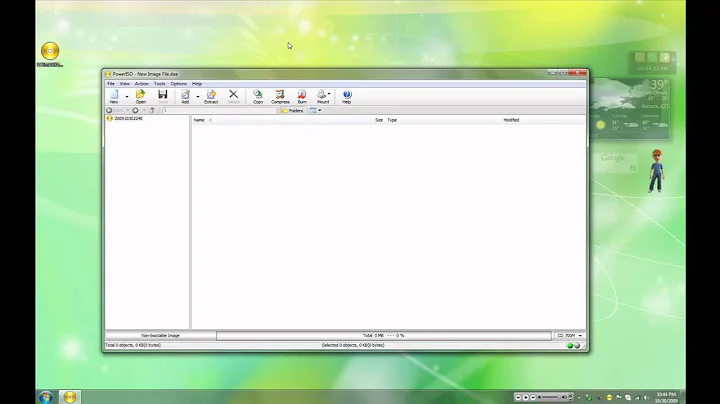Open the View menu
This screenshot has width=720, height=404.
pos(124,84)
